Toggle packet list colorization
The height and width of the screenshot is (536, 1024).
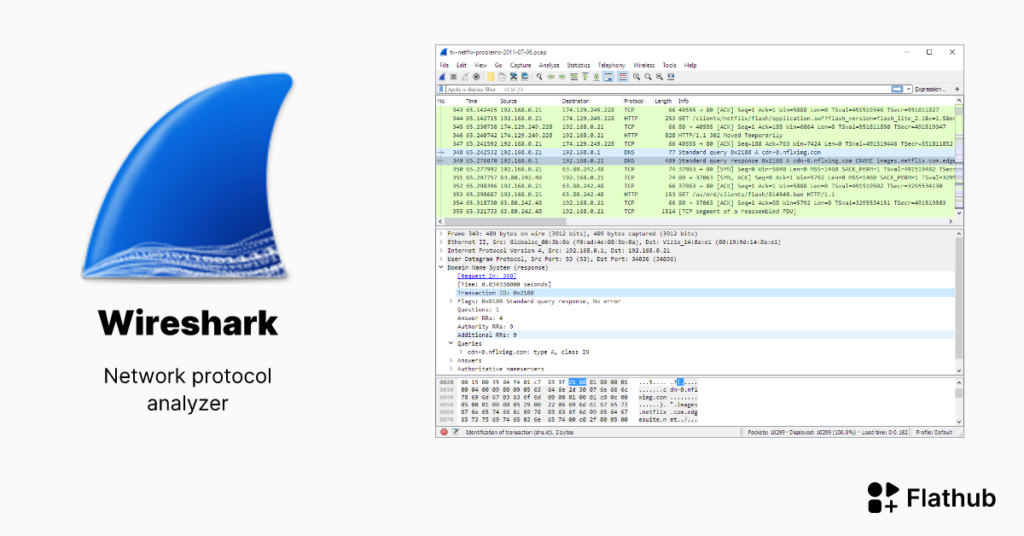622,77
